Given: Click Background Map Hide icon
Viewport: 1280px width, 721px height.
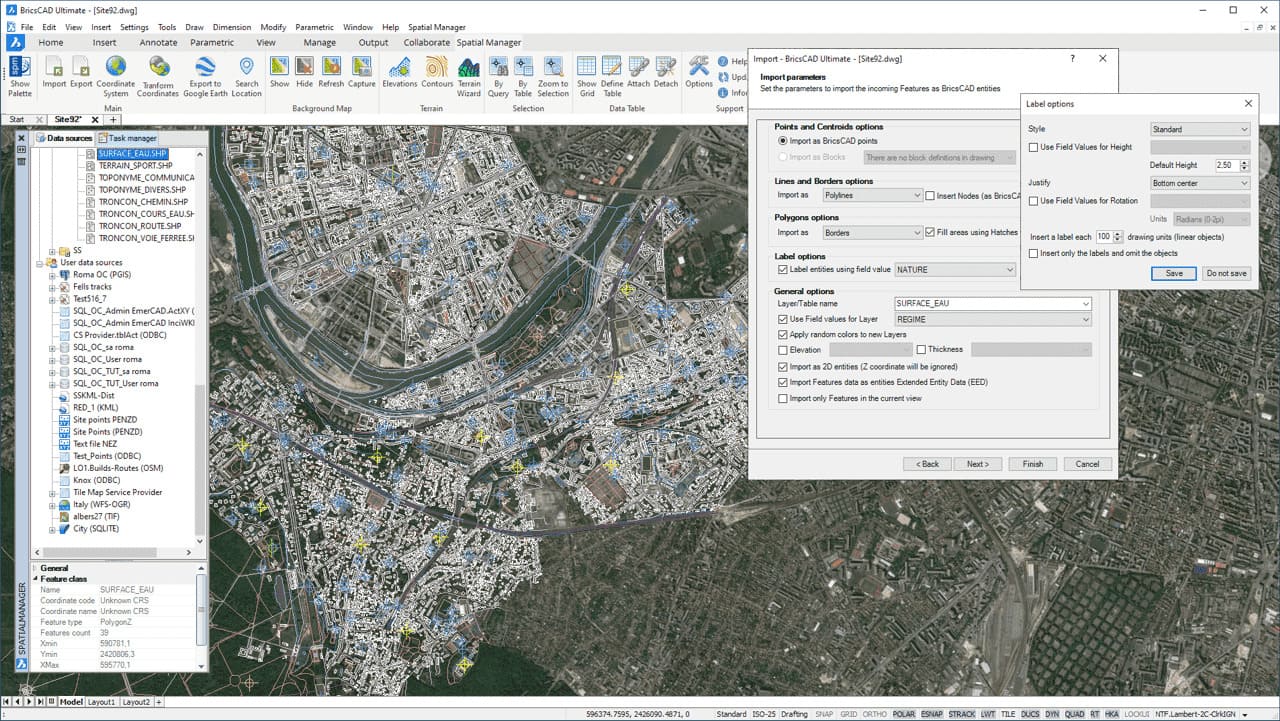Looking at the screenshot, I should [304, 72].
